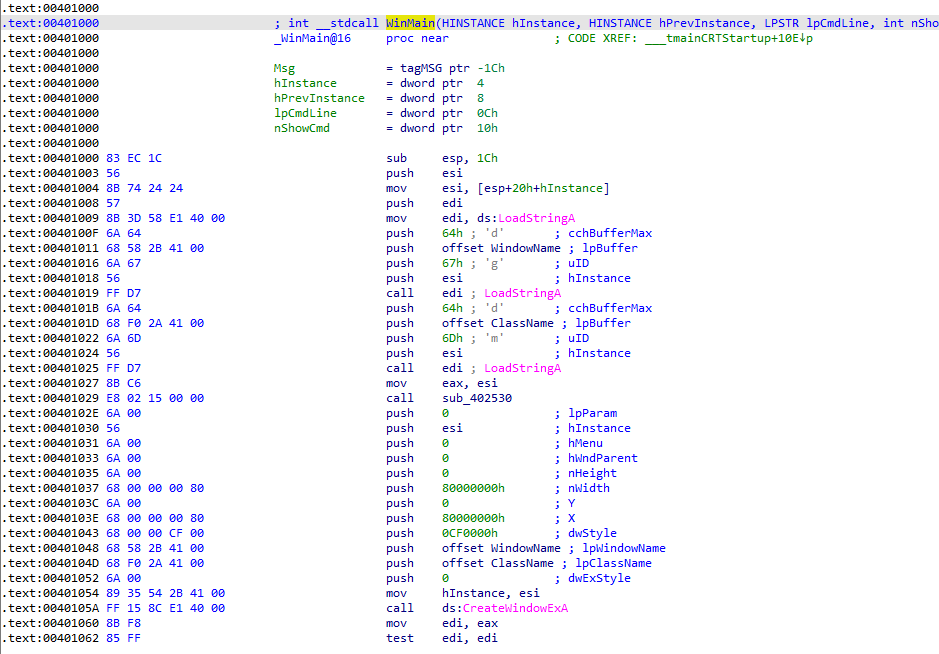The width and height of the screenshot is (939, 654).
Task: Click LoadStringA in mov edi instruction
Action: (537, 218)
